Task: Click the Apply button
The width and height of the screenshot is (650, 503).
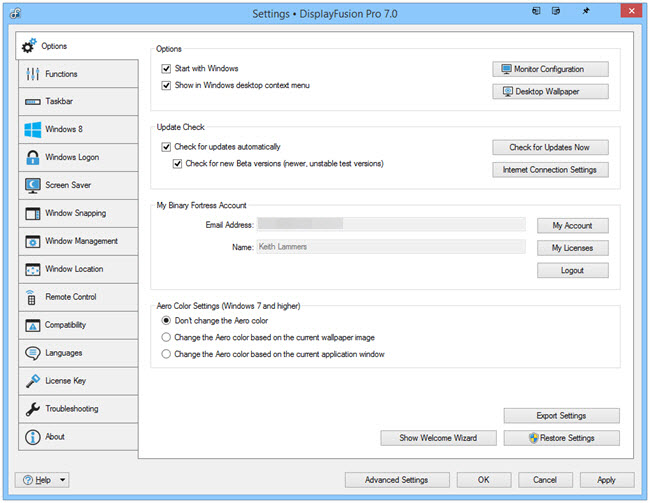Action: (x=607, y=480)
